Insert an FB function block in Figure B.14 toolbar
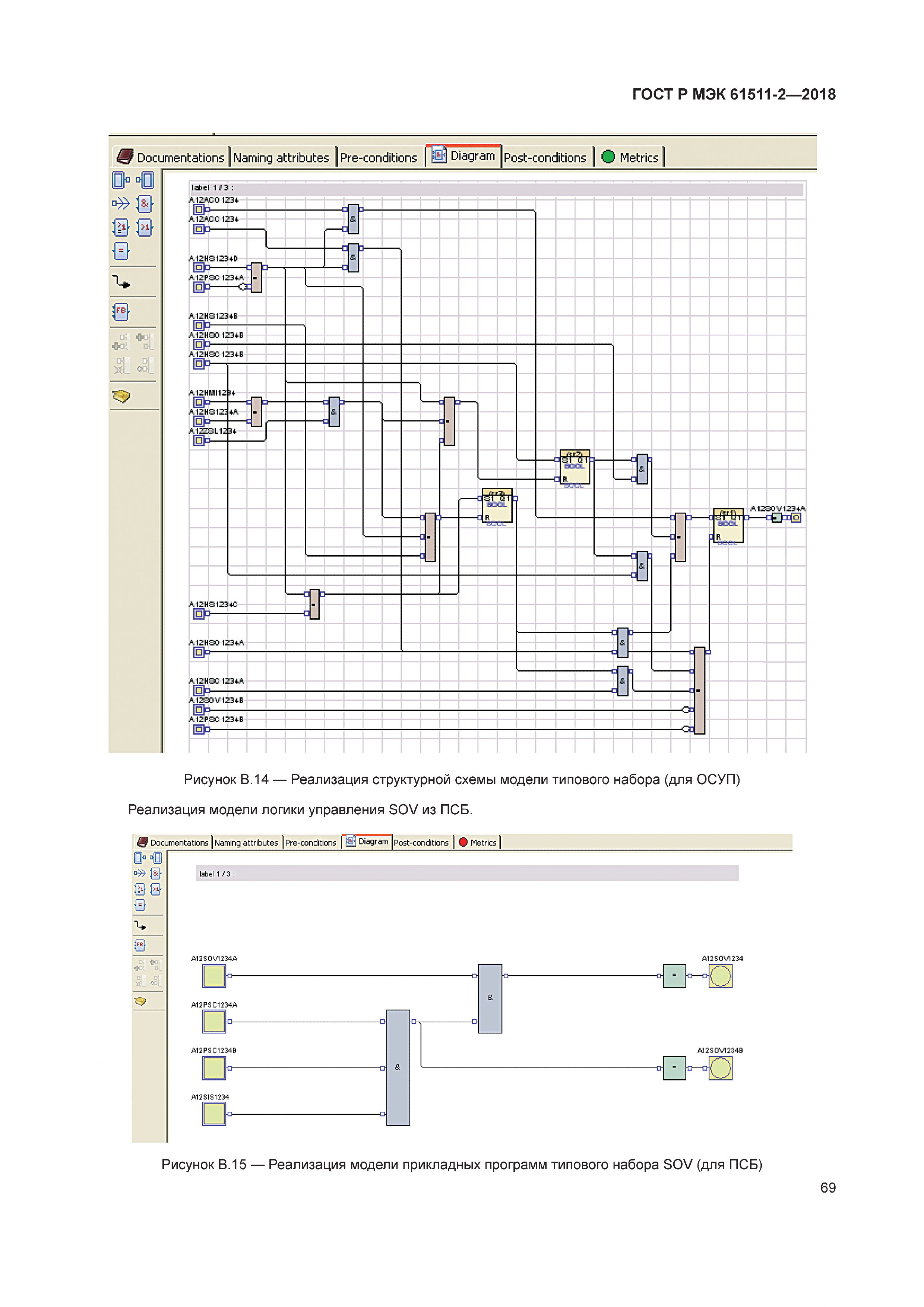924x1307 pixels. [121, 312]
